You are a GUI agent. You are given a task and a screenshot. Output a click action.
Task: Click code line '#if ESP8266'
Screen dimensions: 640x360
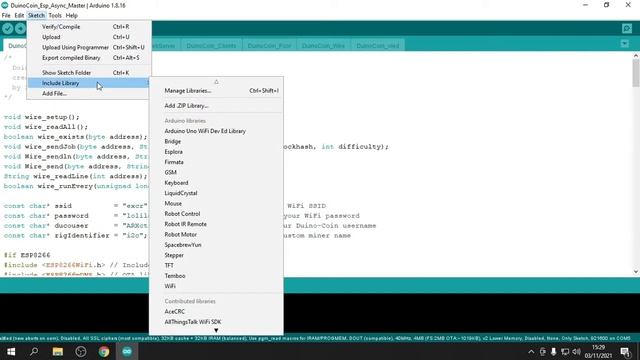[x=27, y=255]
